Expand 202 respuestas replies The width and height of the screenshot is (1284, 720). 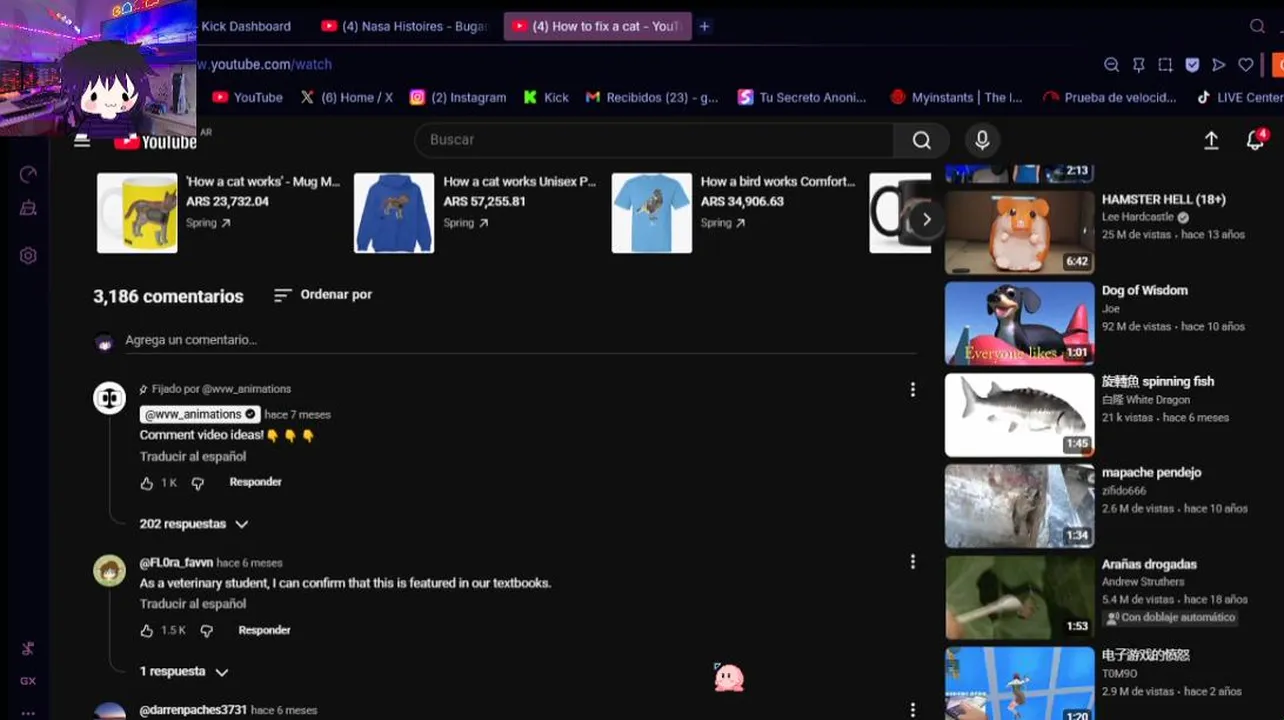click(x=194, y=524)
